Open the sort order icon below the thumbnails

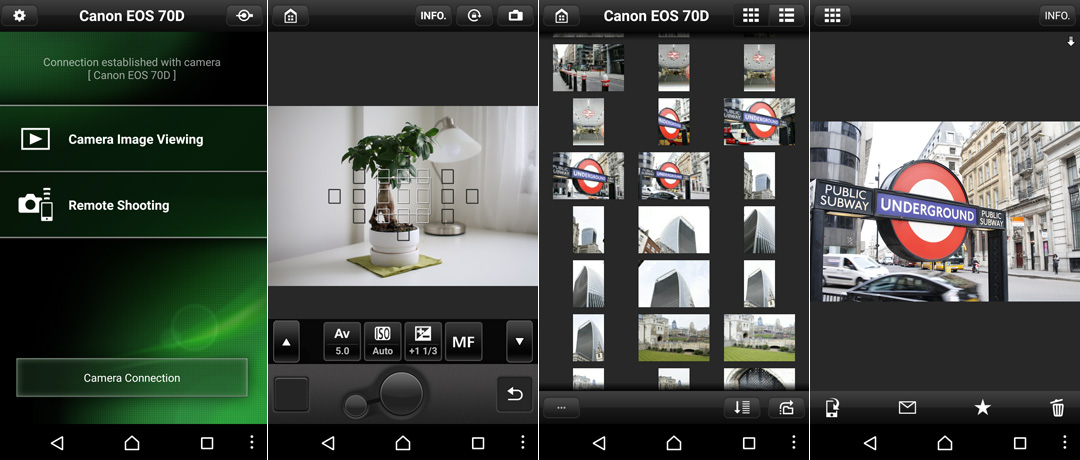[741, 407]
